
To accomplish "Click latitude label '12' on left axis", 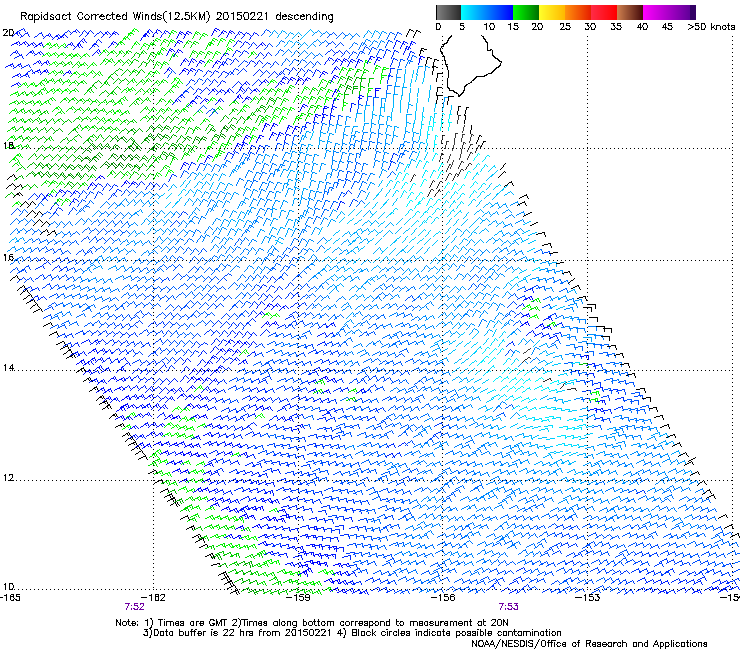I will point(8,478).
